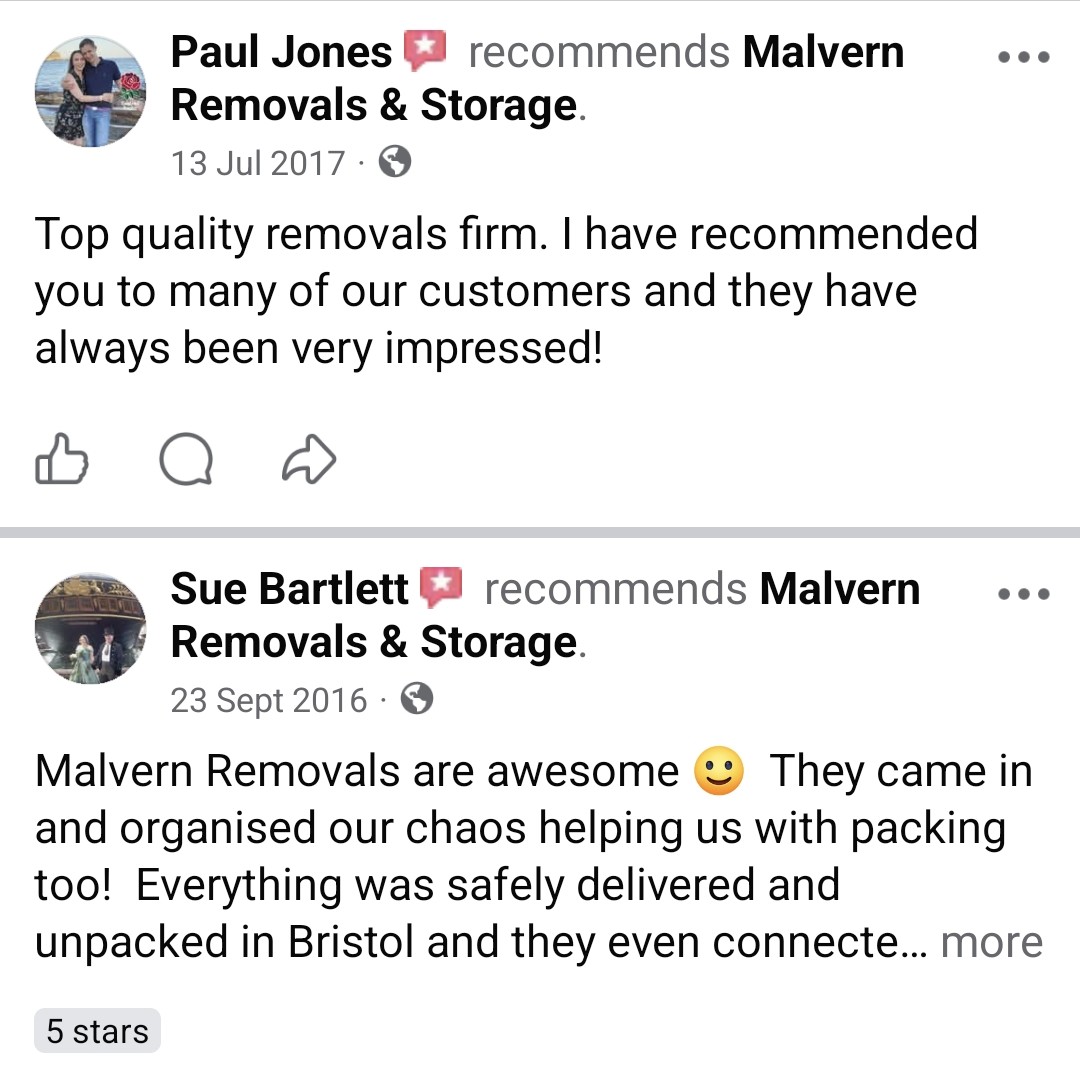1080x1079 pixels.
Task: Open the 23 Sept 2016 post timestamp
Action: [269, 700]
